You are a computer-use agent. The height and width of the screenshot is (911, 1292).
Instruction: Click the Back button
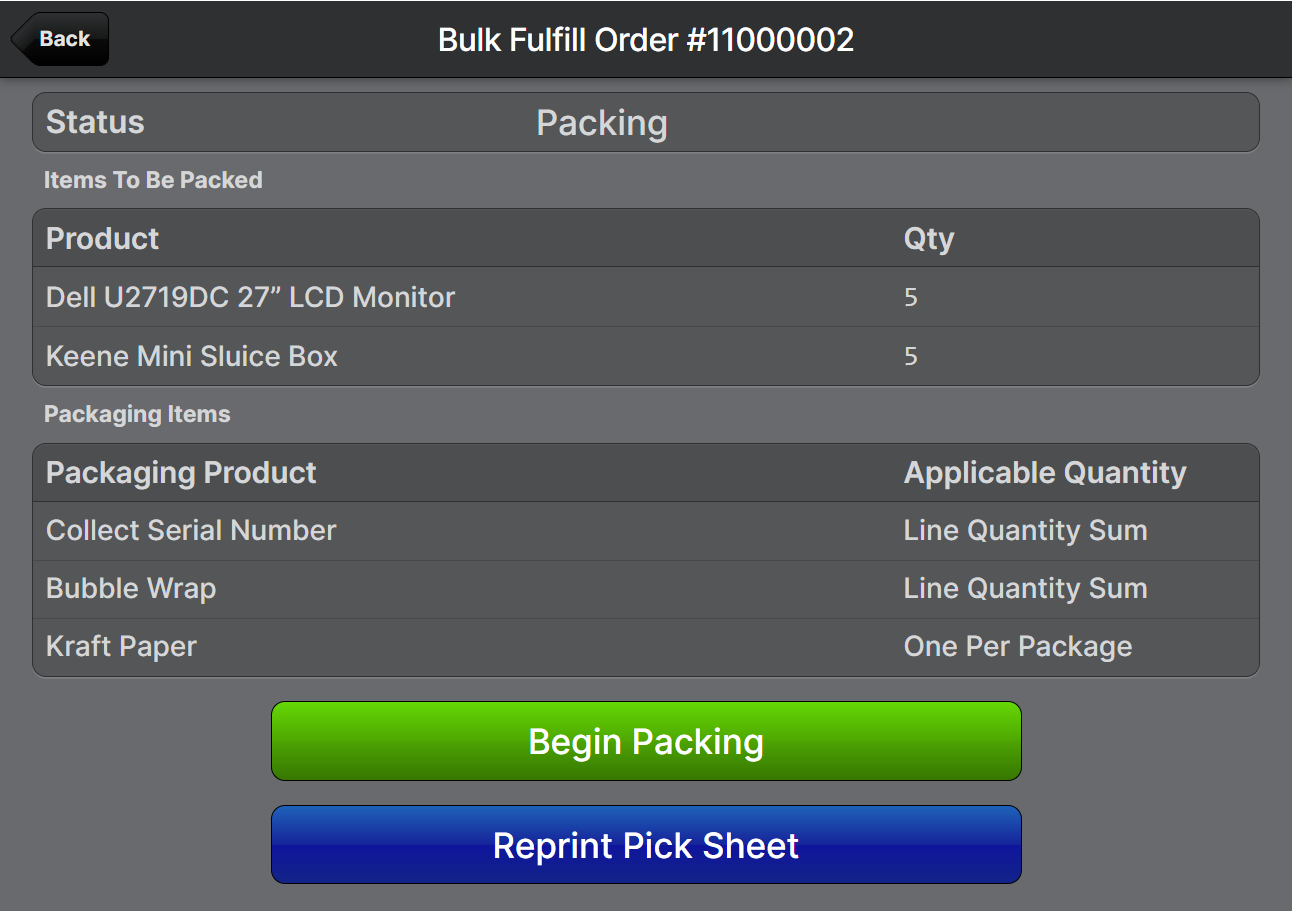(61, 39)
